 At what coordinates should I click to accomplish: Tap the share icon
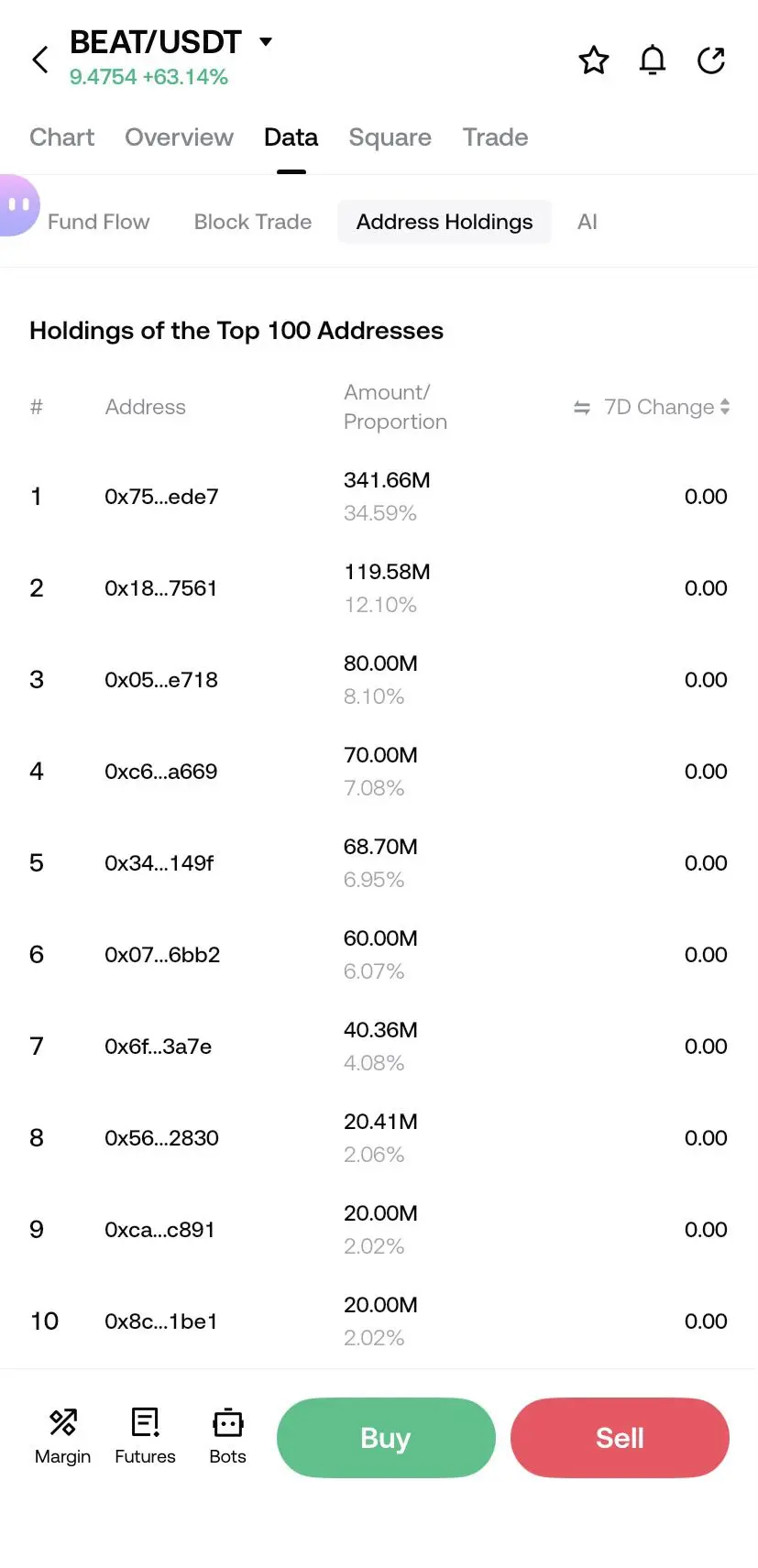pos(711,60)
